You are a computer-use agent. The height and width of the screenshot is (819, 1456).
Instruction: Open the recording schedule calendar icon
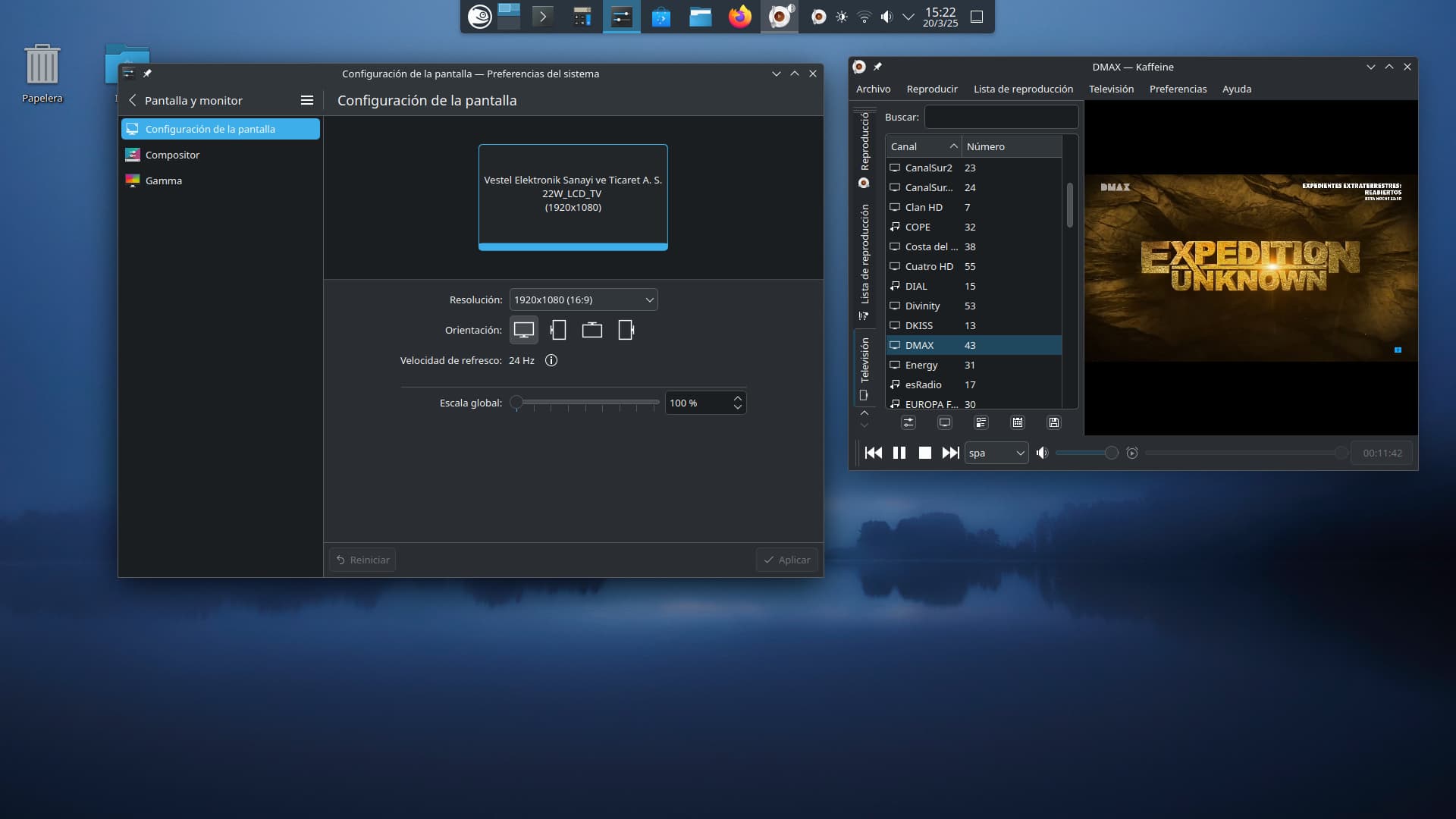tap(1018, 422)
